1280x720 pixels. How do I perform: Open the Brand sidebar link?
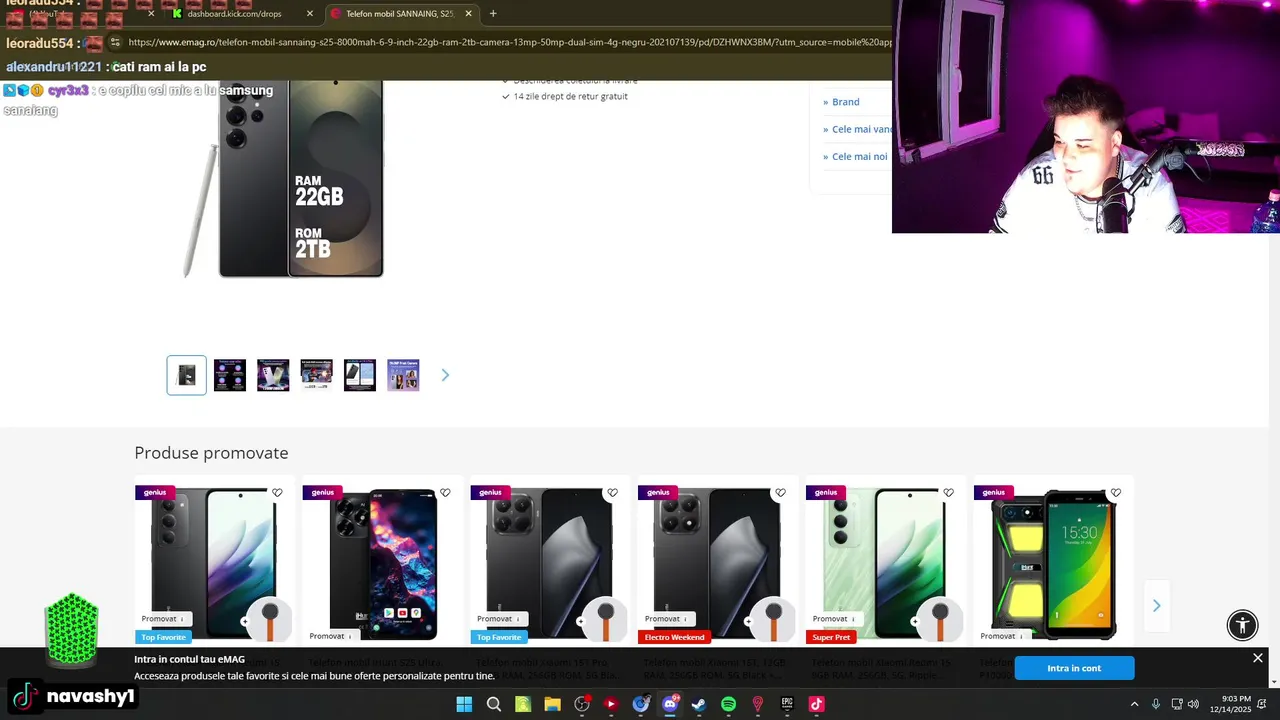(846, 102)
